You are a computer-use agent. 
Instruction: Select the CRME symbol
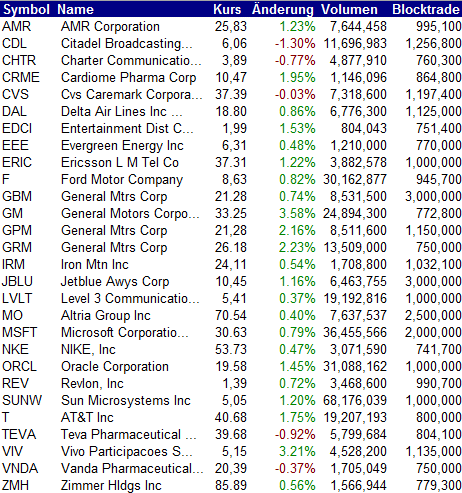21,77
